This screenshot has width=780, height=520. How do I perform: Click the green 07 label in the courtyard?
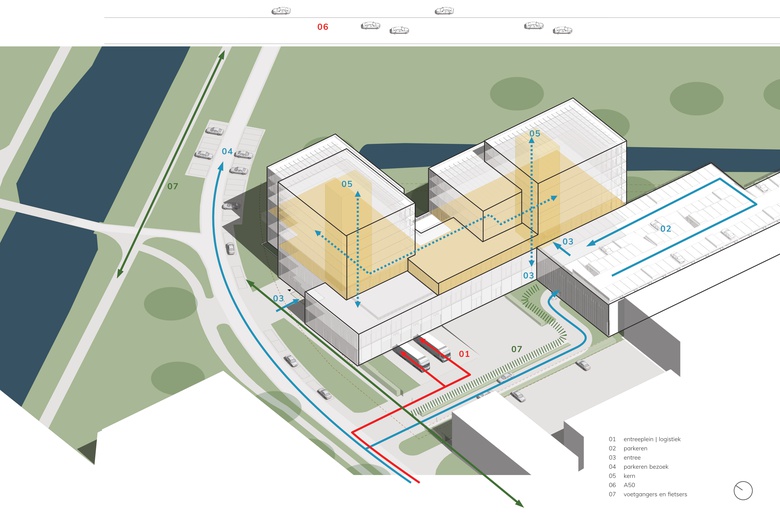tap(516, 349)
